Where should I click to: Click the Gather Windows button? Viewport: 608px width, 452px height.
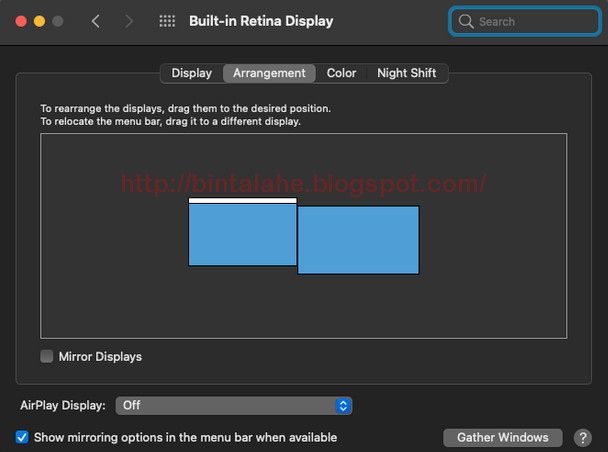pyautogui.click(x=503, y=438)
